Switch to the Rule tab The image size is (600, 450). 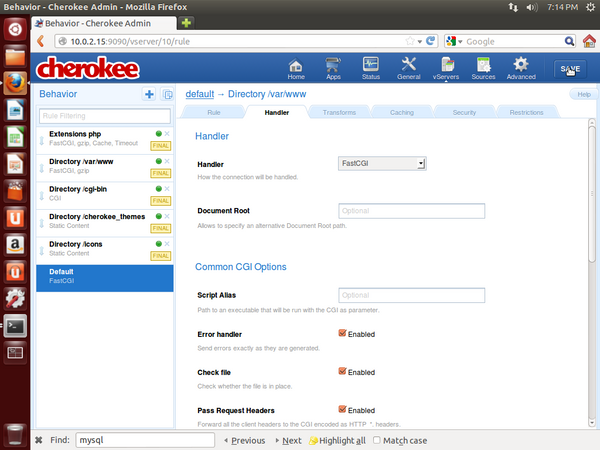coord(214,112)
